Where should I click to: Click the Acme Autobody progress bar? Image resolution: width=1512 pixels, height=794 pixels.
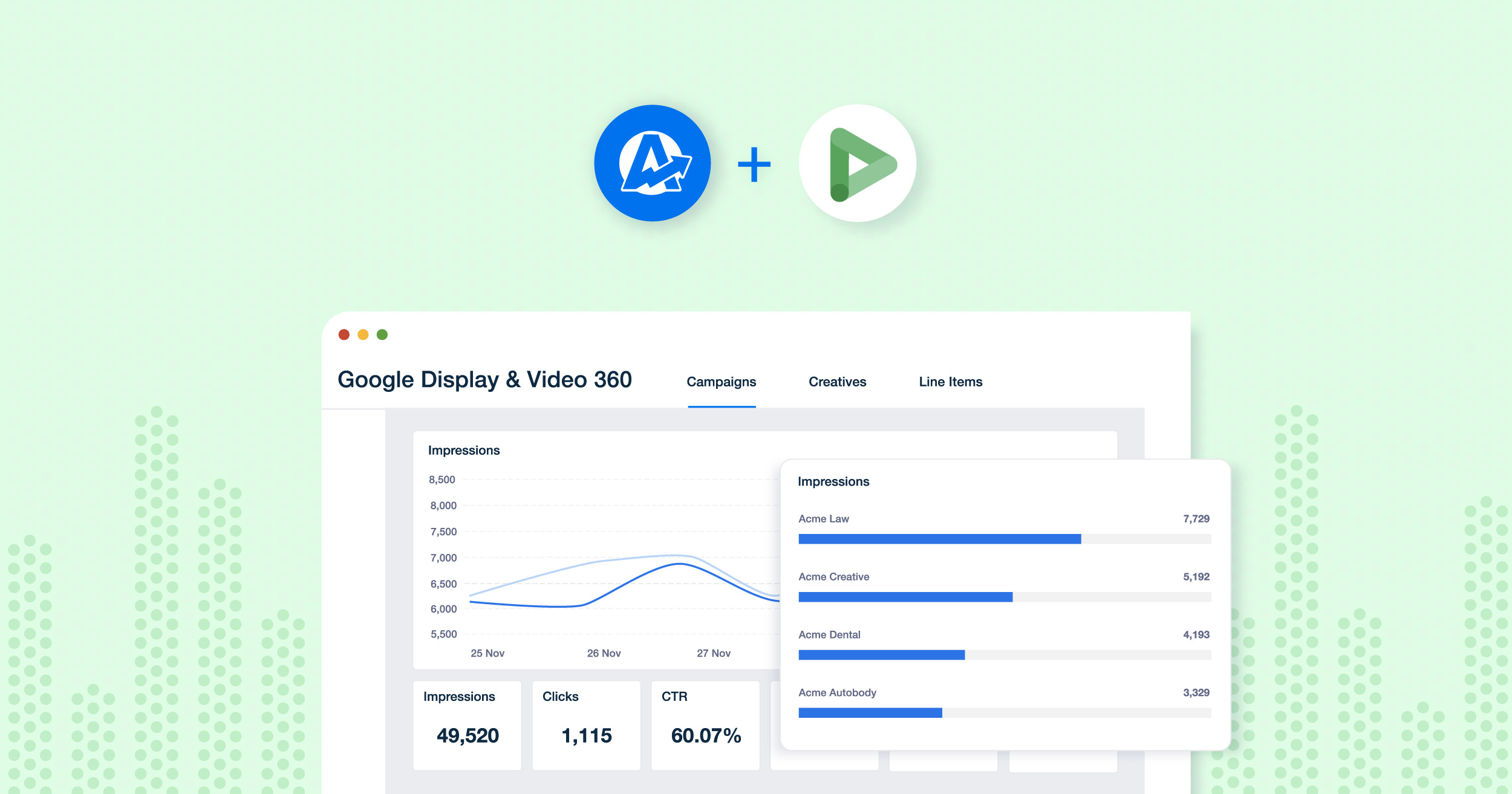pyautogui.click(x=1005, y=713)
